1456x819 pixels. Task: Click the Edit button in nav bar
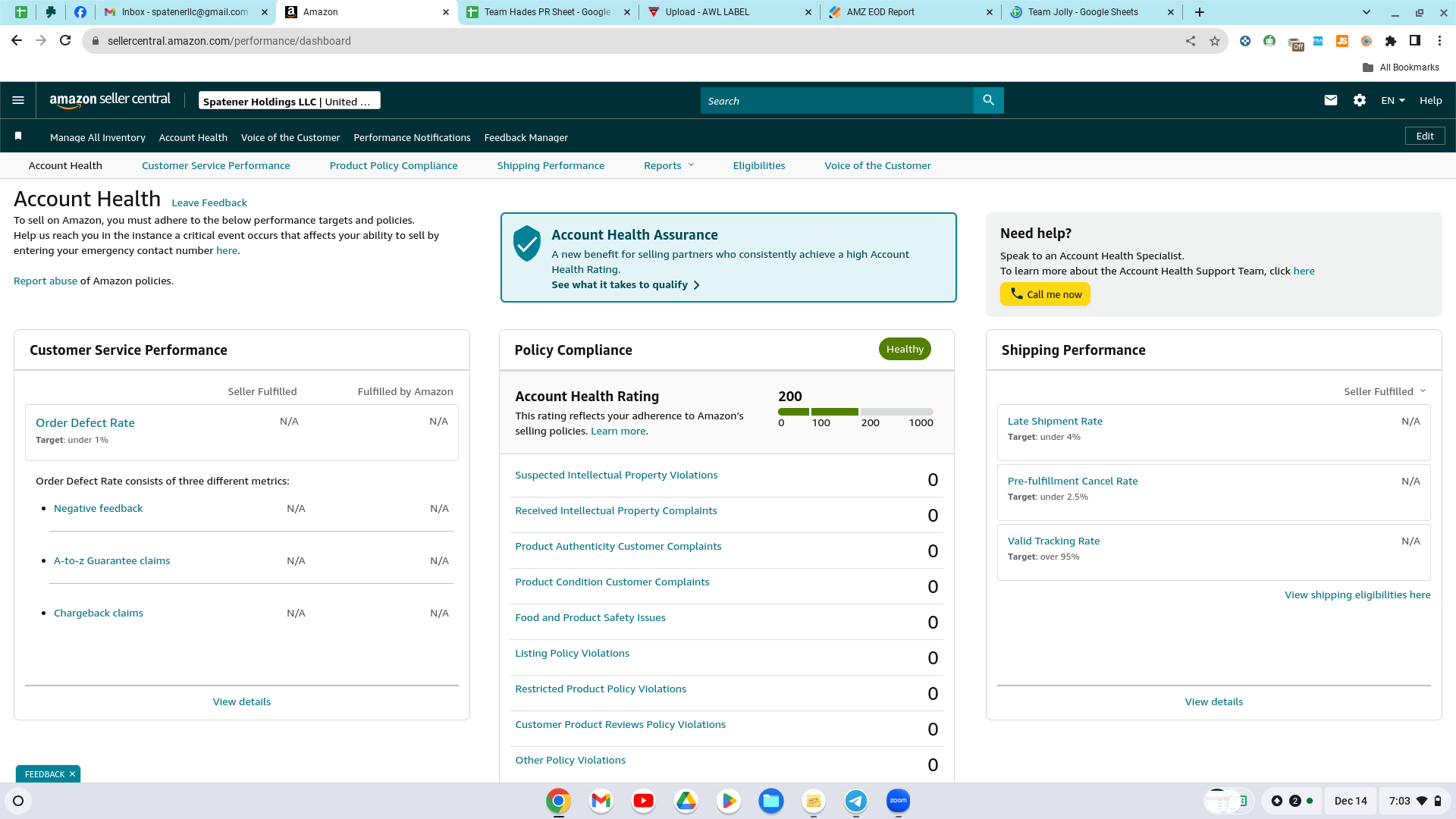coord(1425,136)
